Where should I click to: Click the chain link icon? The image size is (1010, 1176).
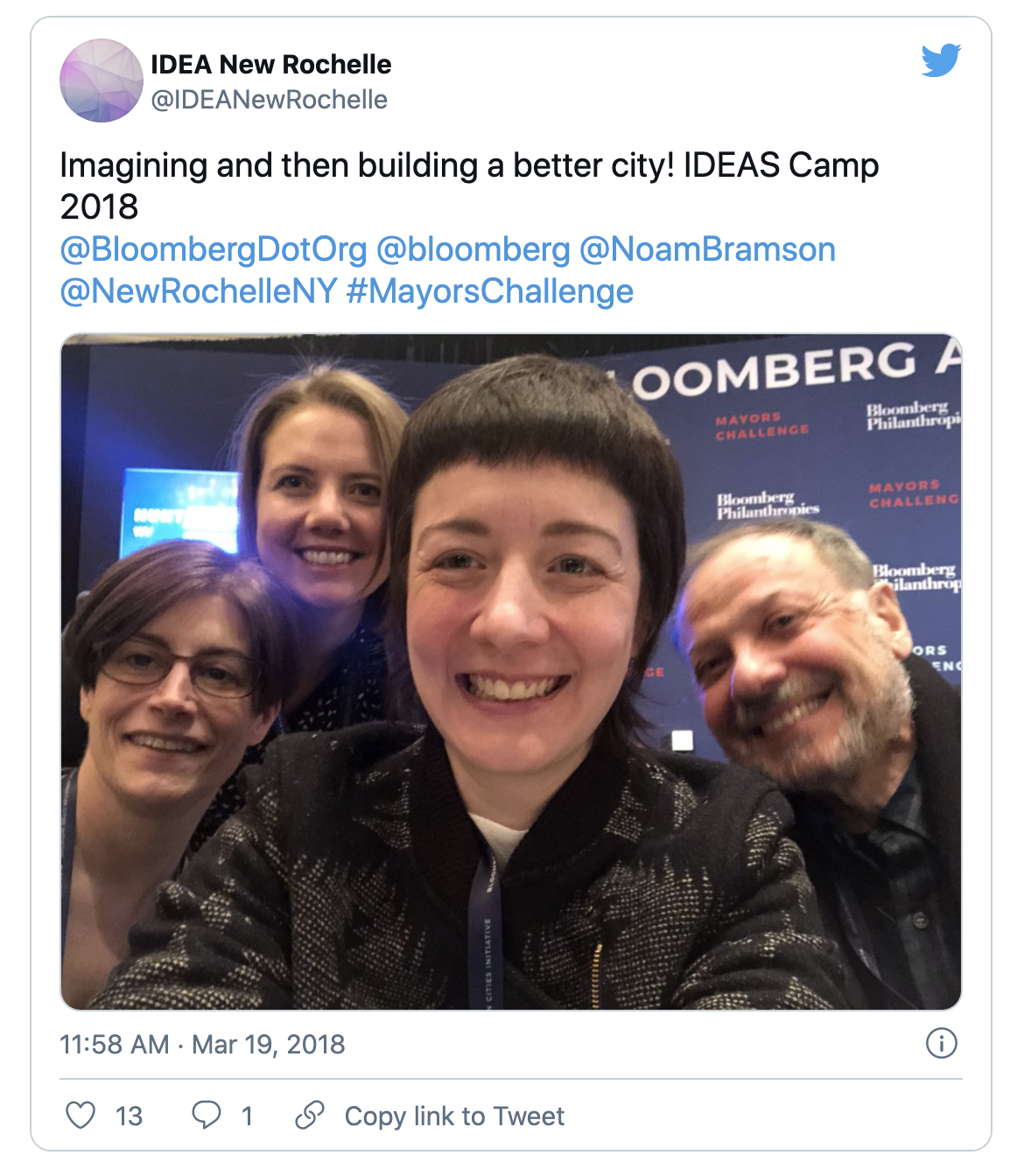310,1115
